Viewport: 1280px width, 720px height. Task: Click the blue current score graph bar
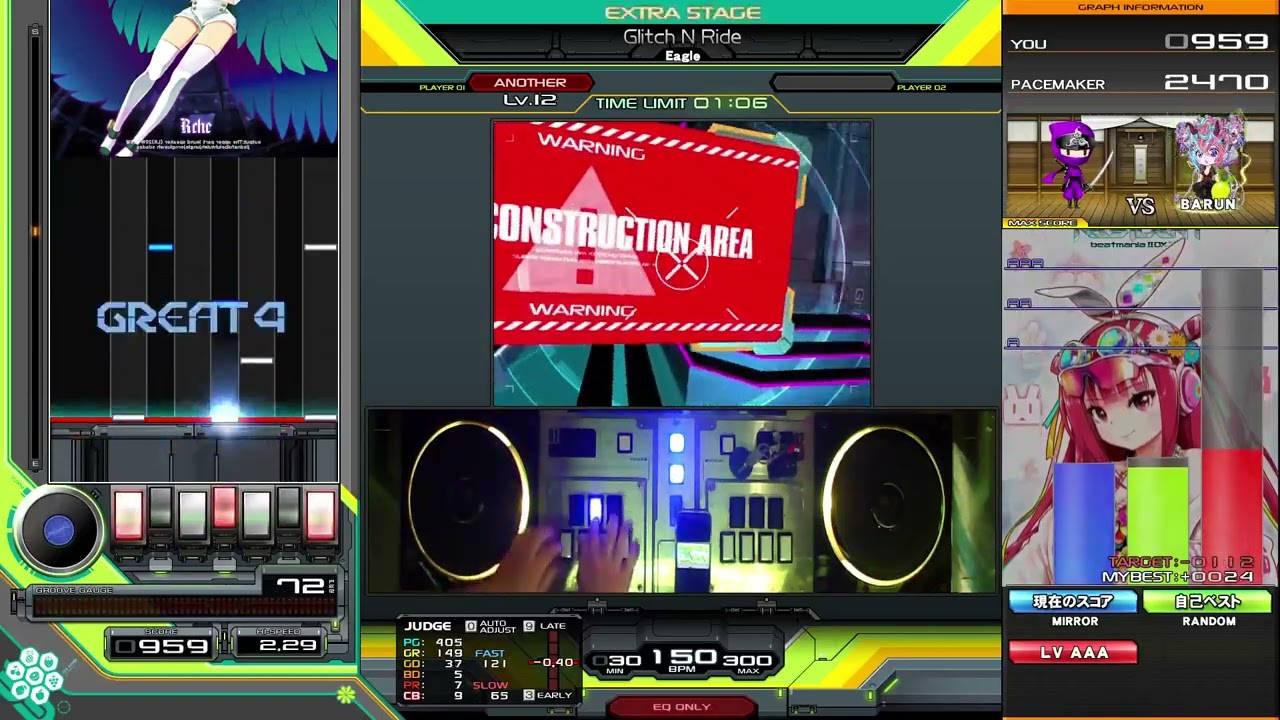point(1084,523)
